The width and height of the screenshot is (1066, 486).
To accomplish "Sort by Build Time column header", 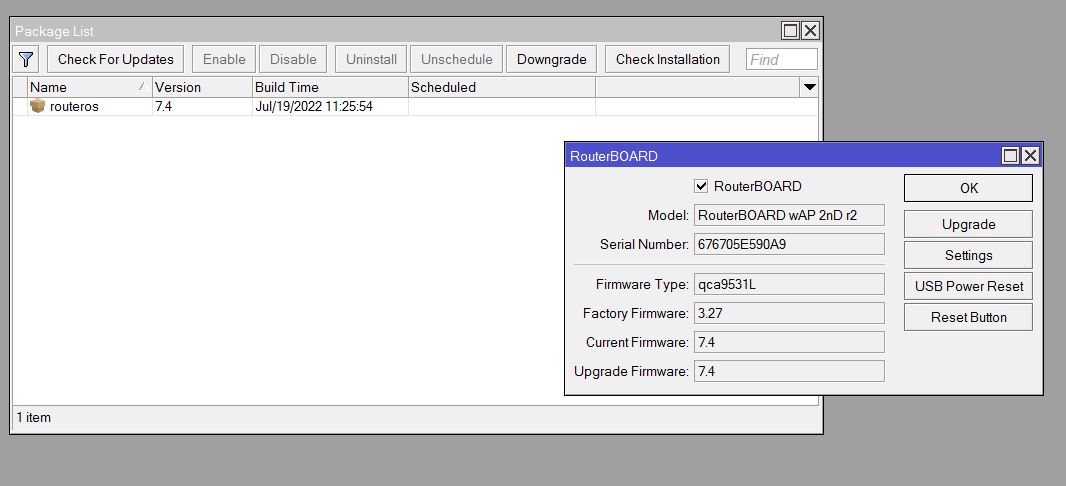I will click(x=330, y=87).
